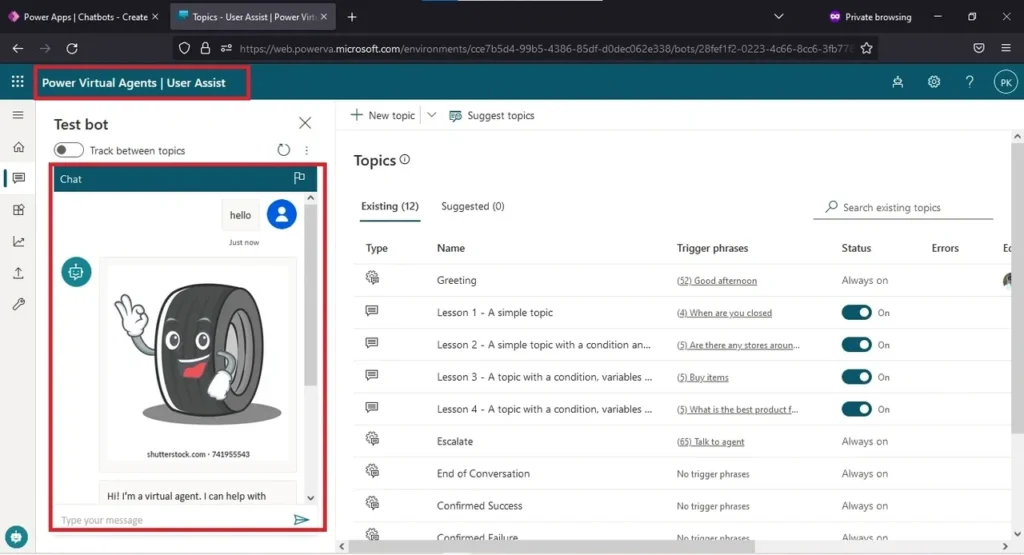Open Entities icon in sidebar

tap(18, 210)
